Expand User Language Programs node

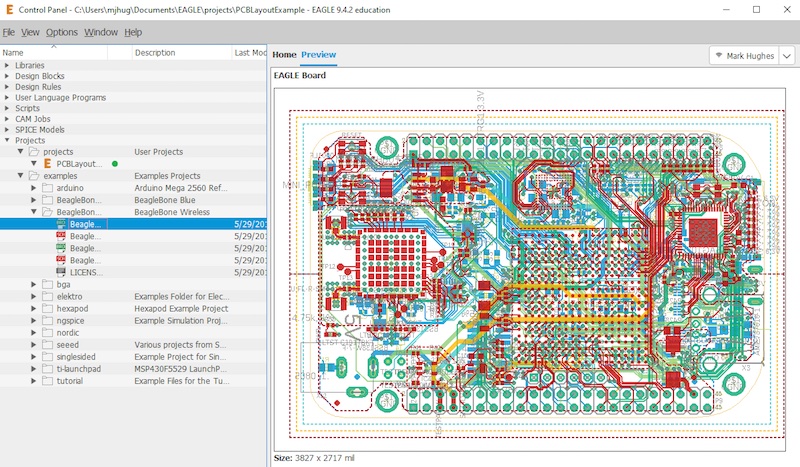[7, 97]
